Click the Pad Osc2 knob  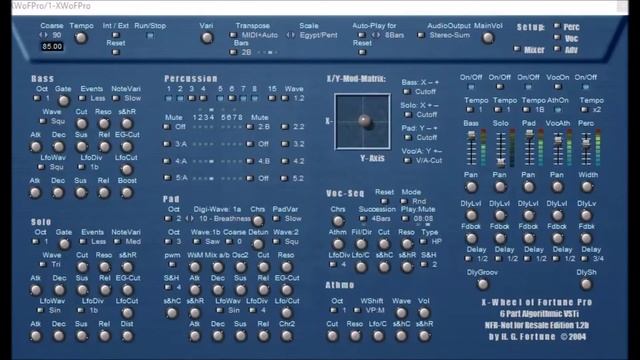tap(240, 267)
